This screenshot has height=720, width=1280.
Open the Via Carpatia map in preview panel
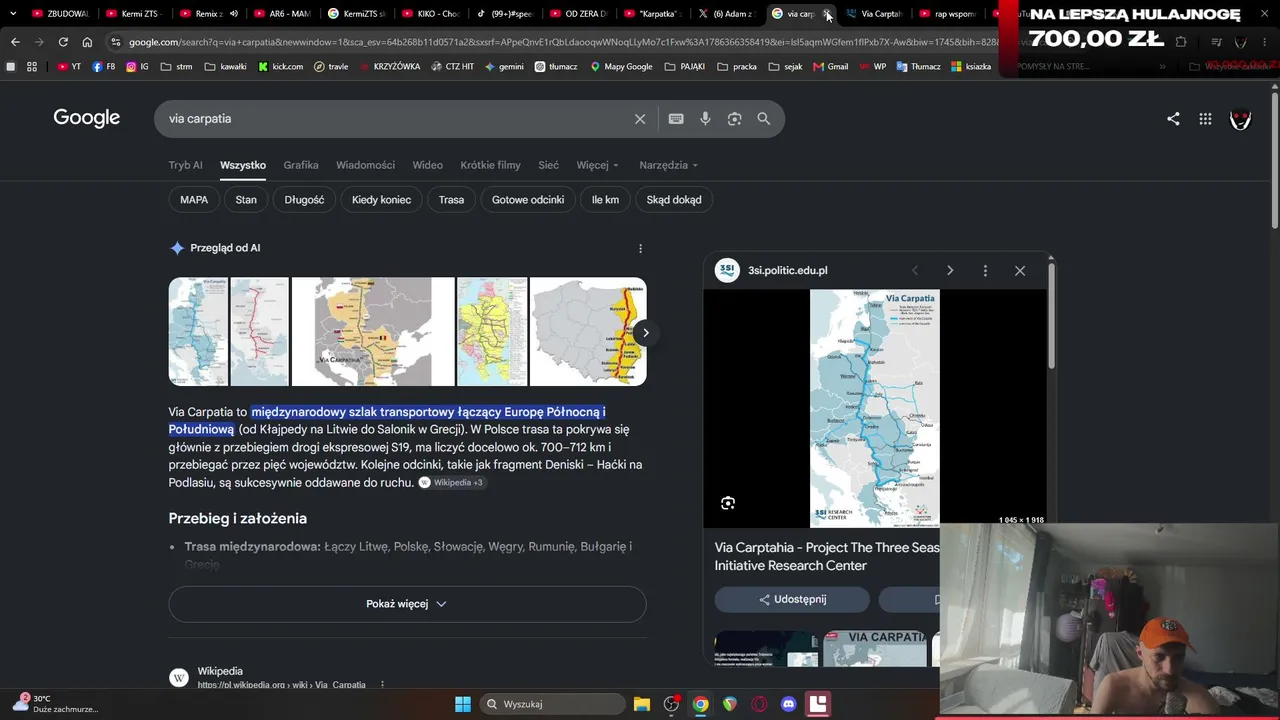click(874, 408)
